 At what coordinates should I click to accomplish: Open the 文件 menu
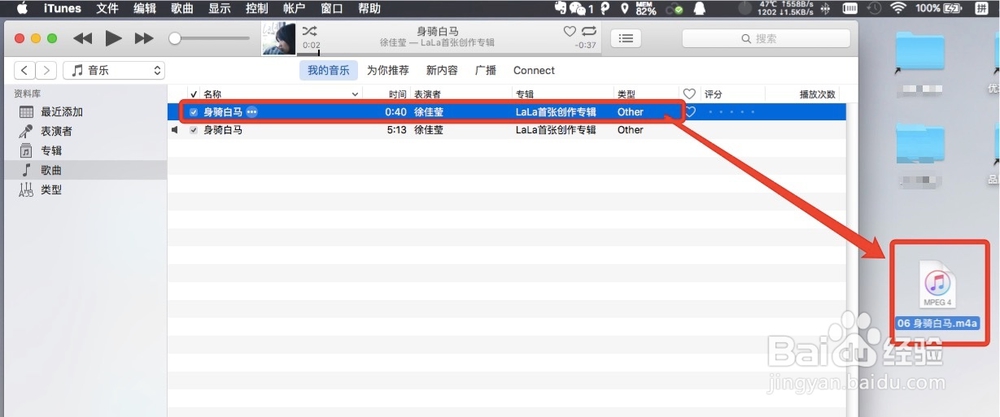click(x=107, y=8)
